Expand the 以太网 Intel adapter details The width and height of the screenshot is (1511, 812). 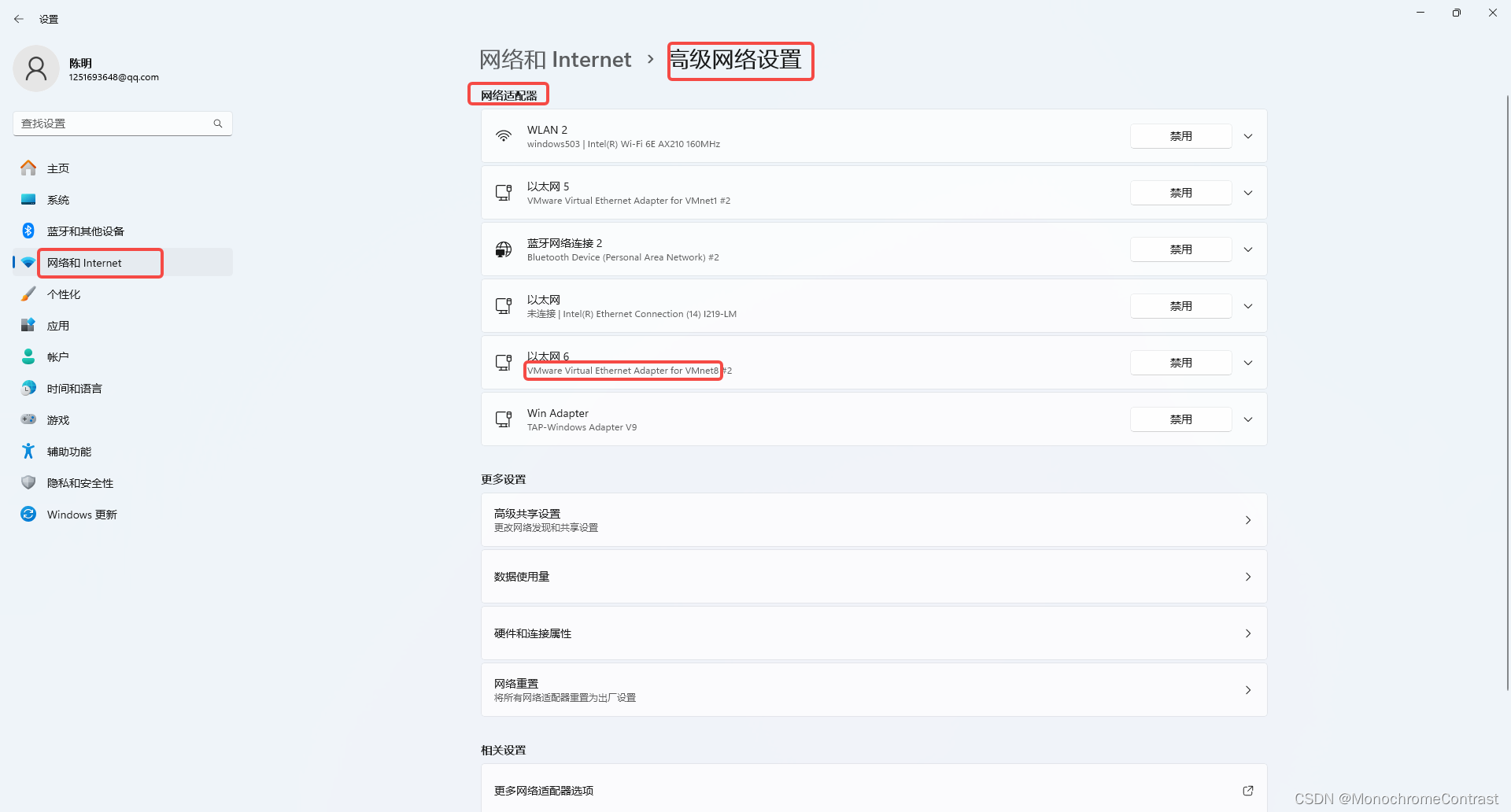pos(1248,306)
